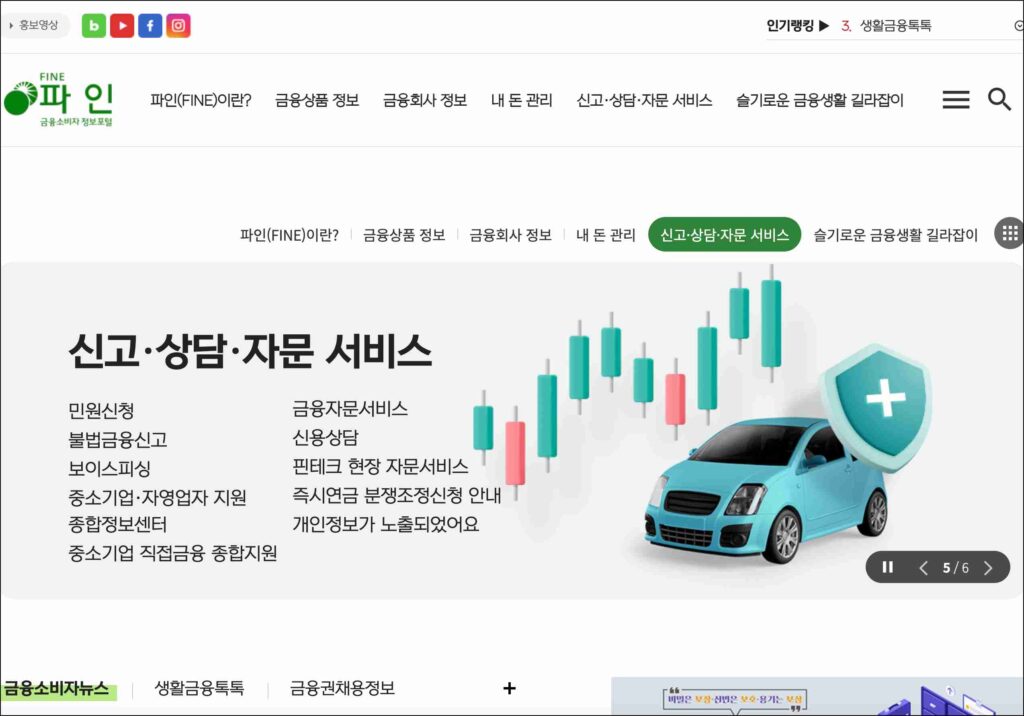Click the FINE 파인 logo
Image resolution: width=1024 pixels, height=716 pixels.
pos(58,99)
